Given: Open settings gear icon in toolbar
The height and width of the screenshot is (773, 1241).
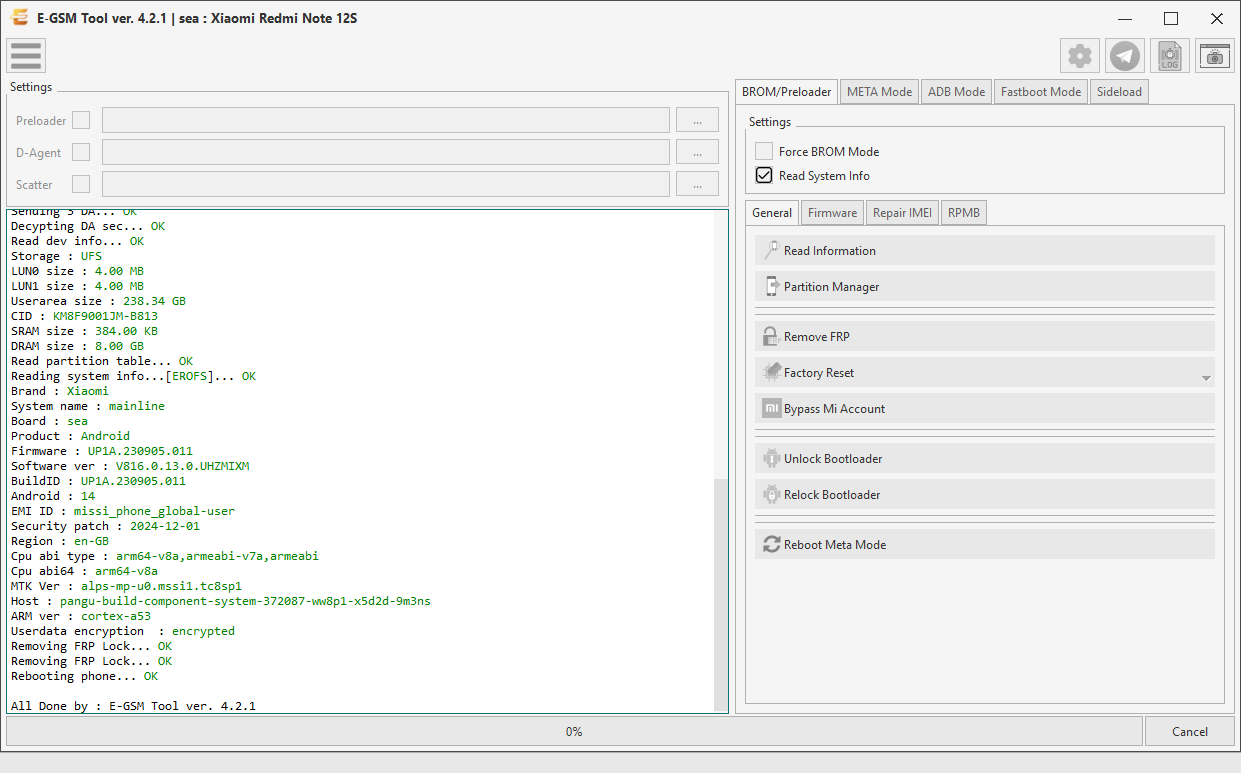Looking at the screenshot, I should pyautogui.click(x=1080, y=56).
